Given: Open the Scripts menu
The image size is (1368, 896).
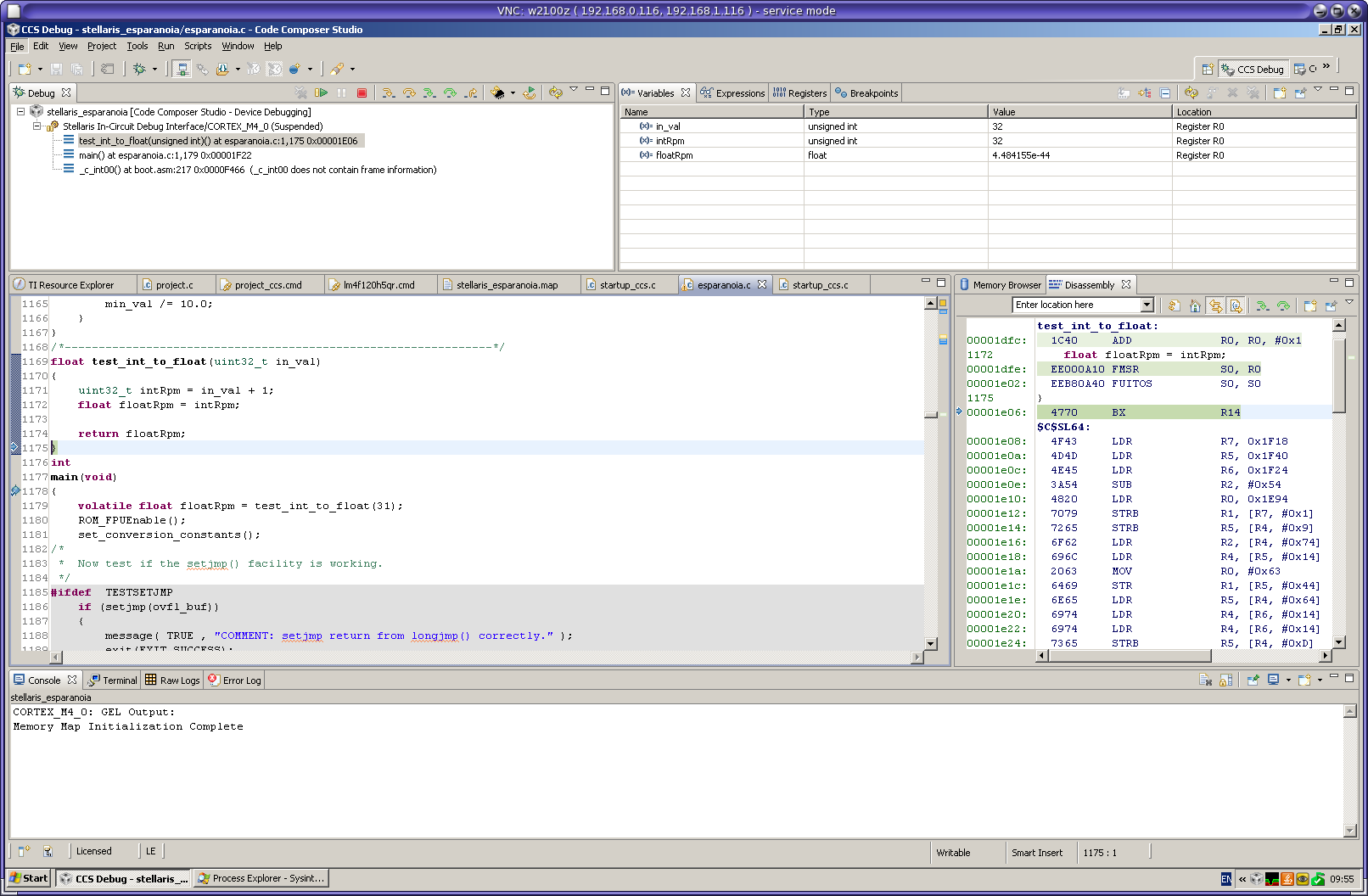Looking at the screenshot, I should pyautogui.click(x=198, y=46).
